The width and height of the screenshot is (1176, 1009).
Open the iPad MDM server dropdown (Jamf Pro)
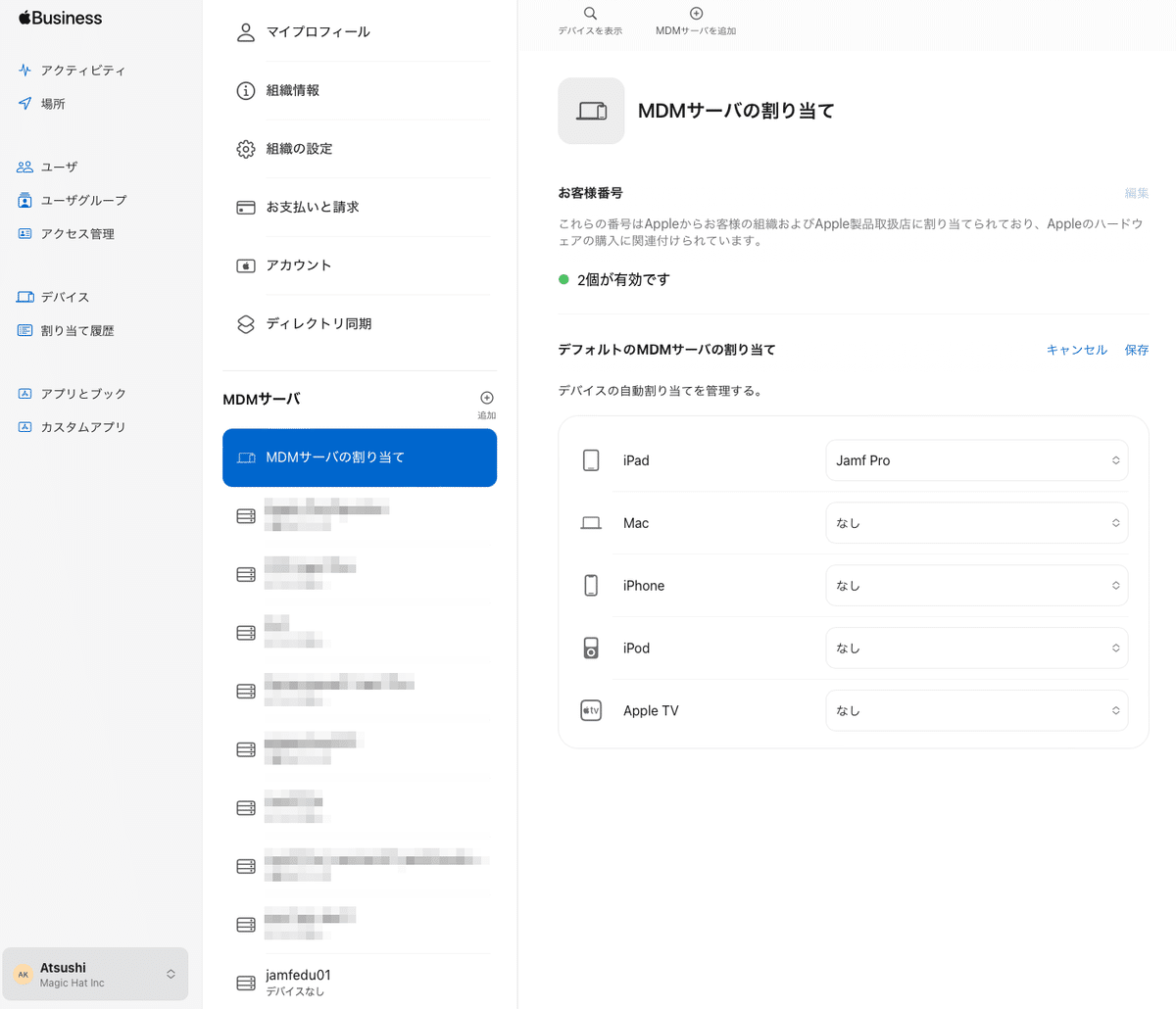(x=977, y=460)
